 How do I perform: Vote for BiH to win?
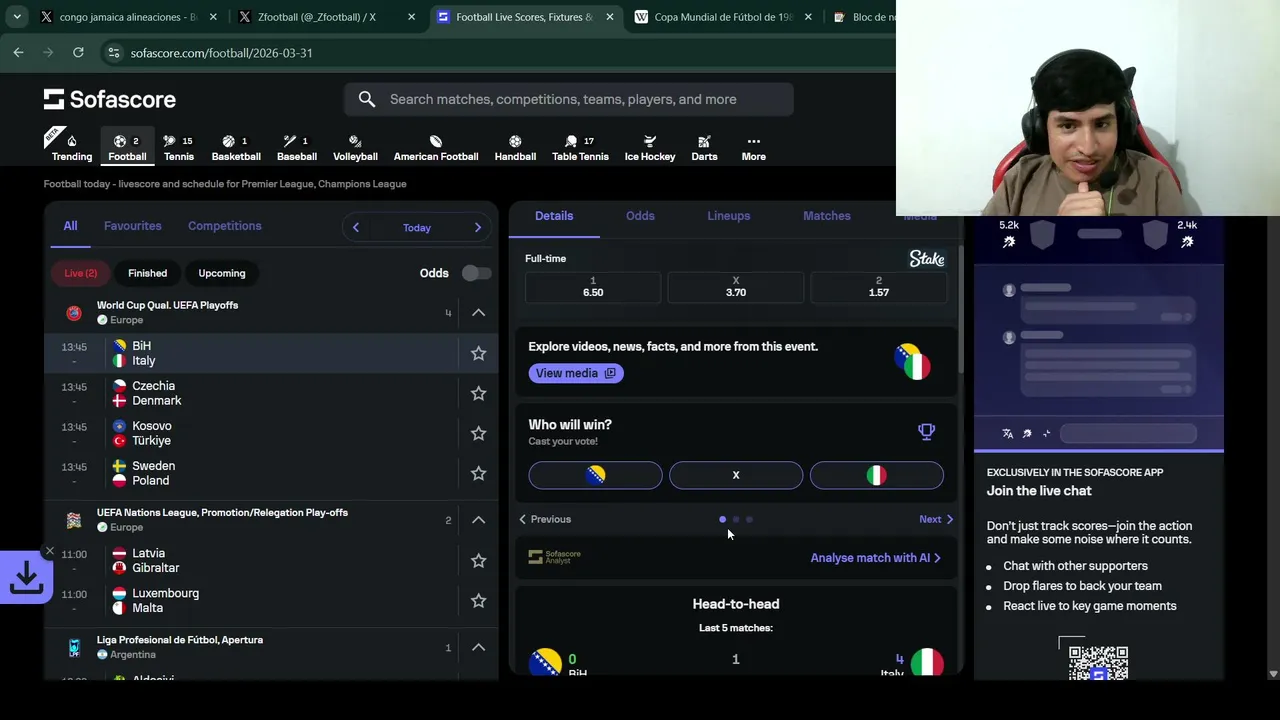pyautogui.click(x=595, y=475)
